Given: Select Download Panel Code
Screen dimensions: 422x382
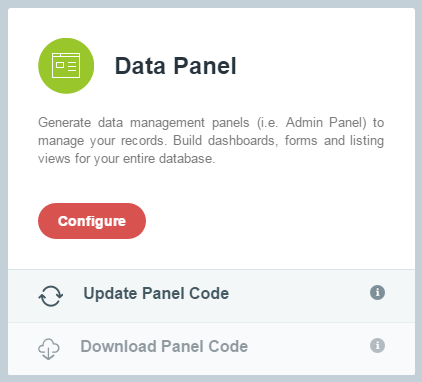Looking at the screenshot, I should tap(164, 346).
